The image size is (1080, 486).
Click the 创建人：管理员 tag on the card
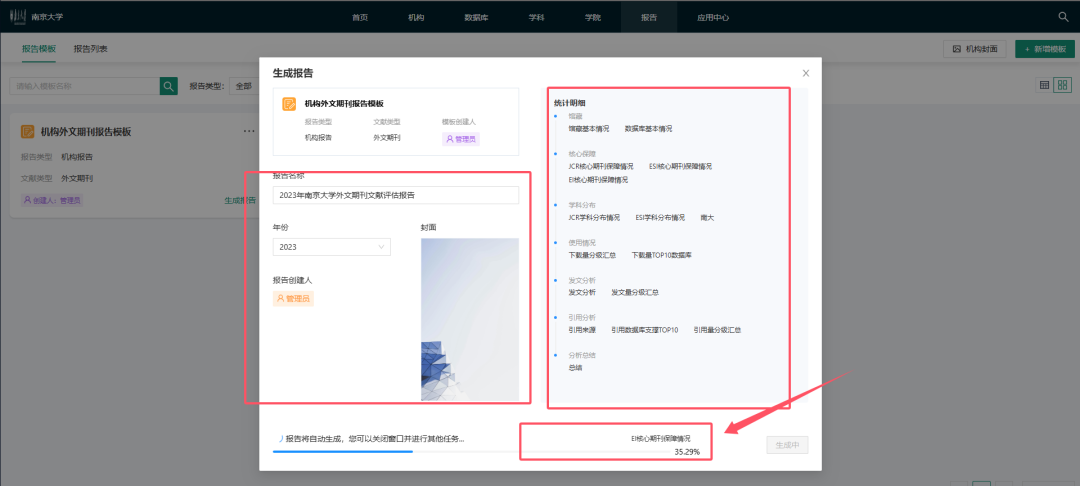[52, 200]
